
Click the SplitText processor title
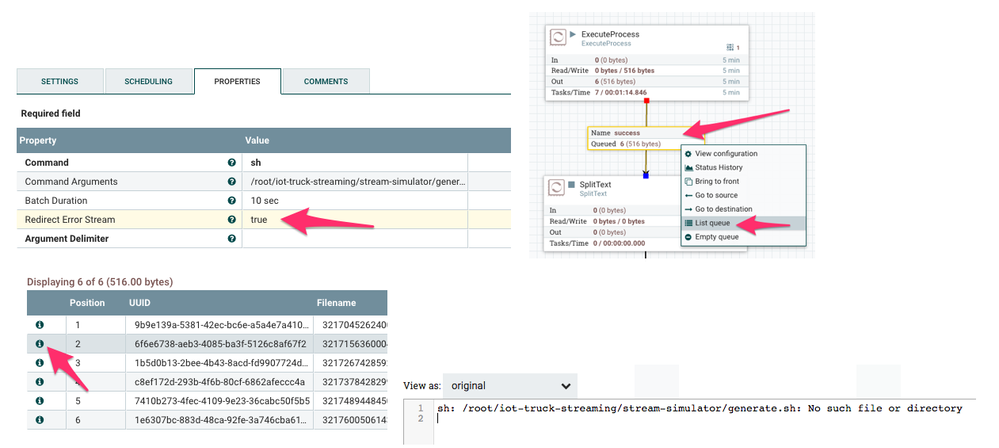click(595, 184)
